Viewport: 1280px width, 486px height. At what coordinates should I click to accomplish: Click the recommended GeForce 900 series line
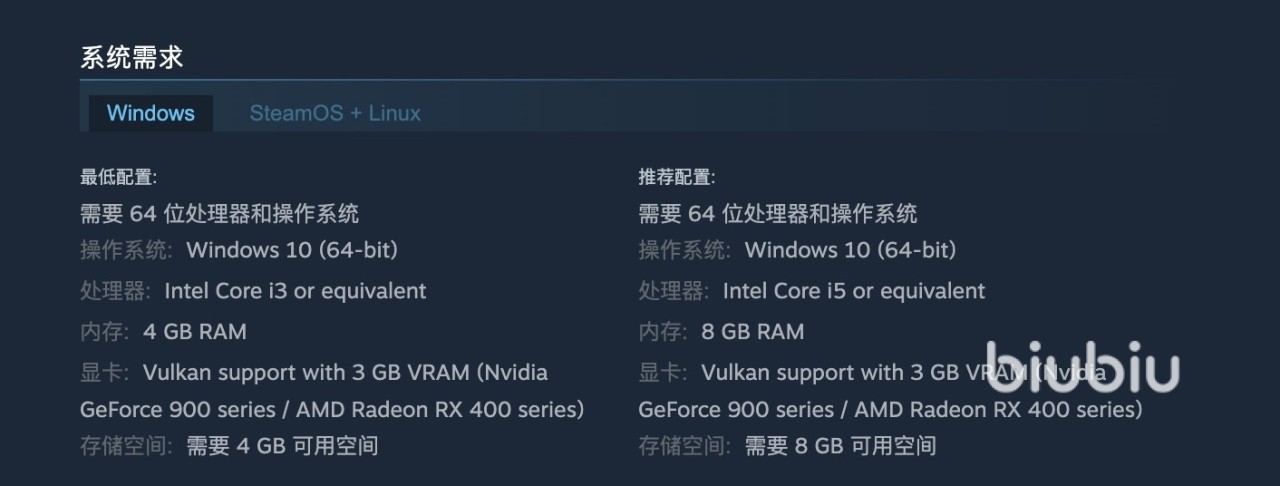[x=890, y=409]
